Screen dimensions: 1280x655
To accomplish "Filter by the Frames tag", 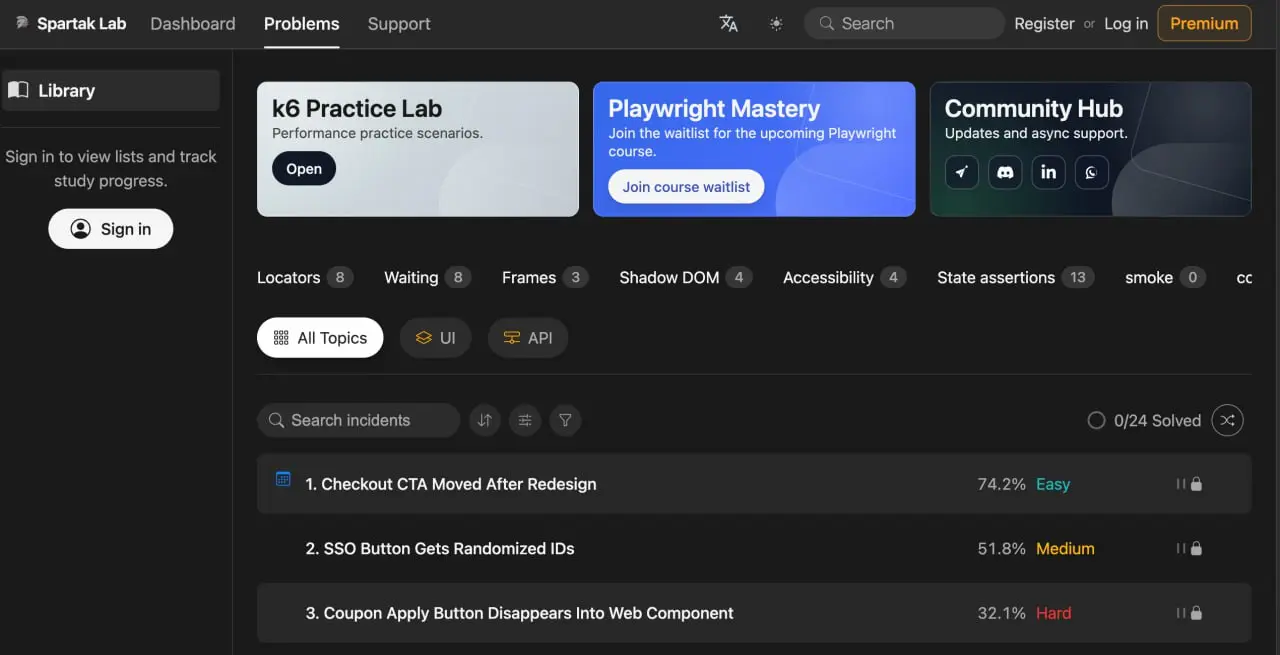I will point(545,277).
